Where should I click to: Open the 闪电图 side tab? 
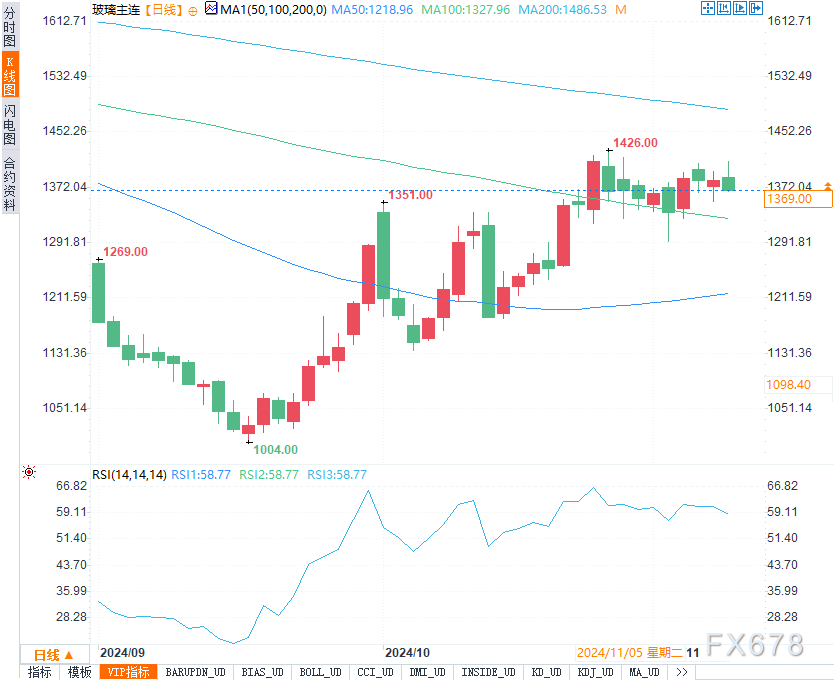tap(10, 126)
